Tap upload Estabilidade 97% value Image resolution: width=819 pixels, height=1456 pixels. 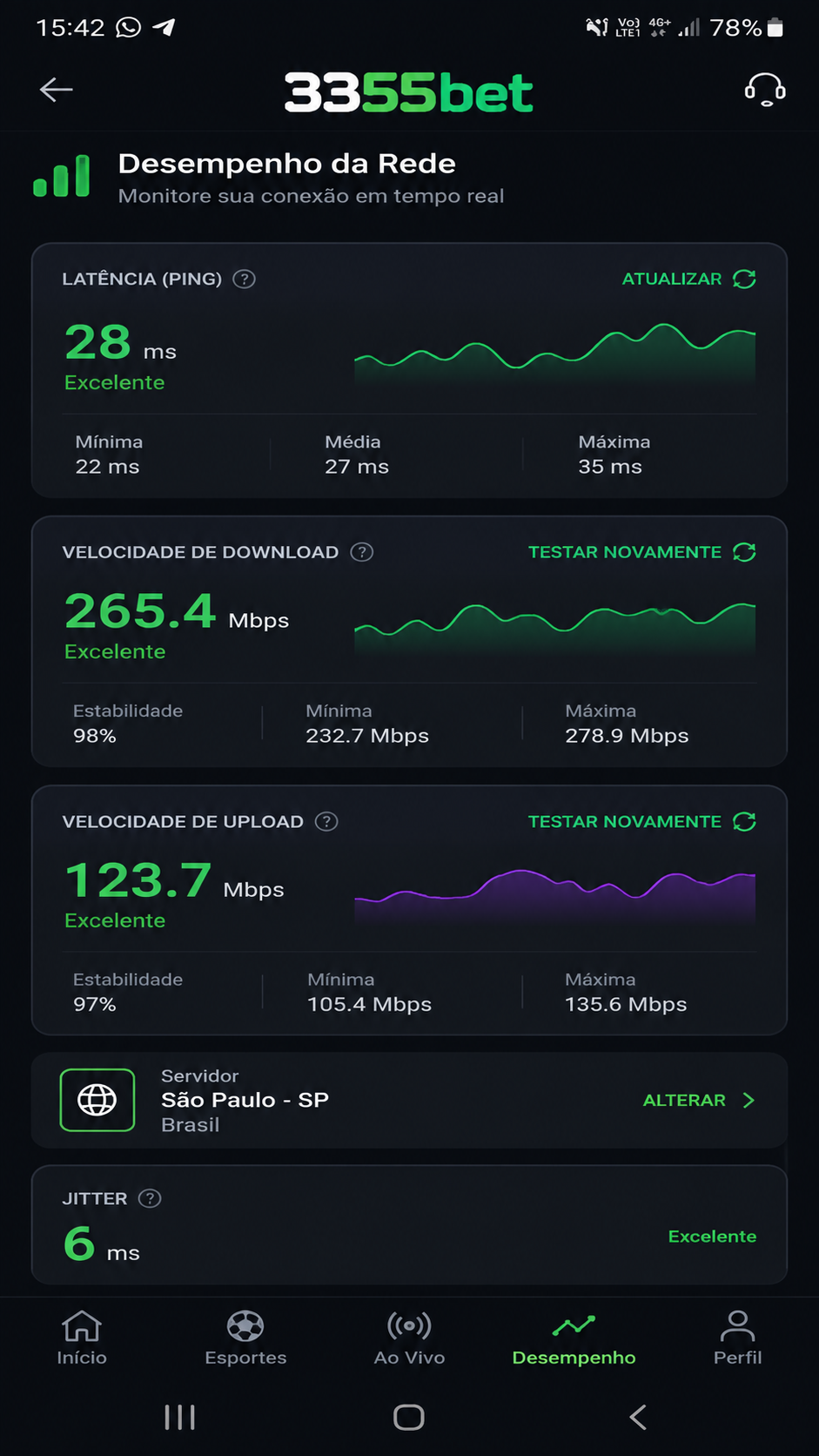point(95,1004)
